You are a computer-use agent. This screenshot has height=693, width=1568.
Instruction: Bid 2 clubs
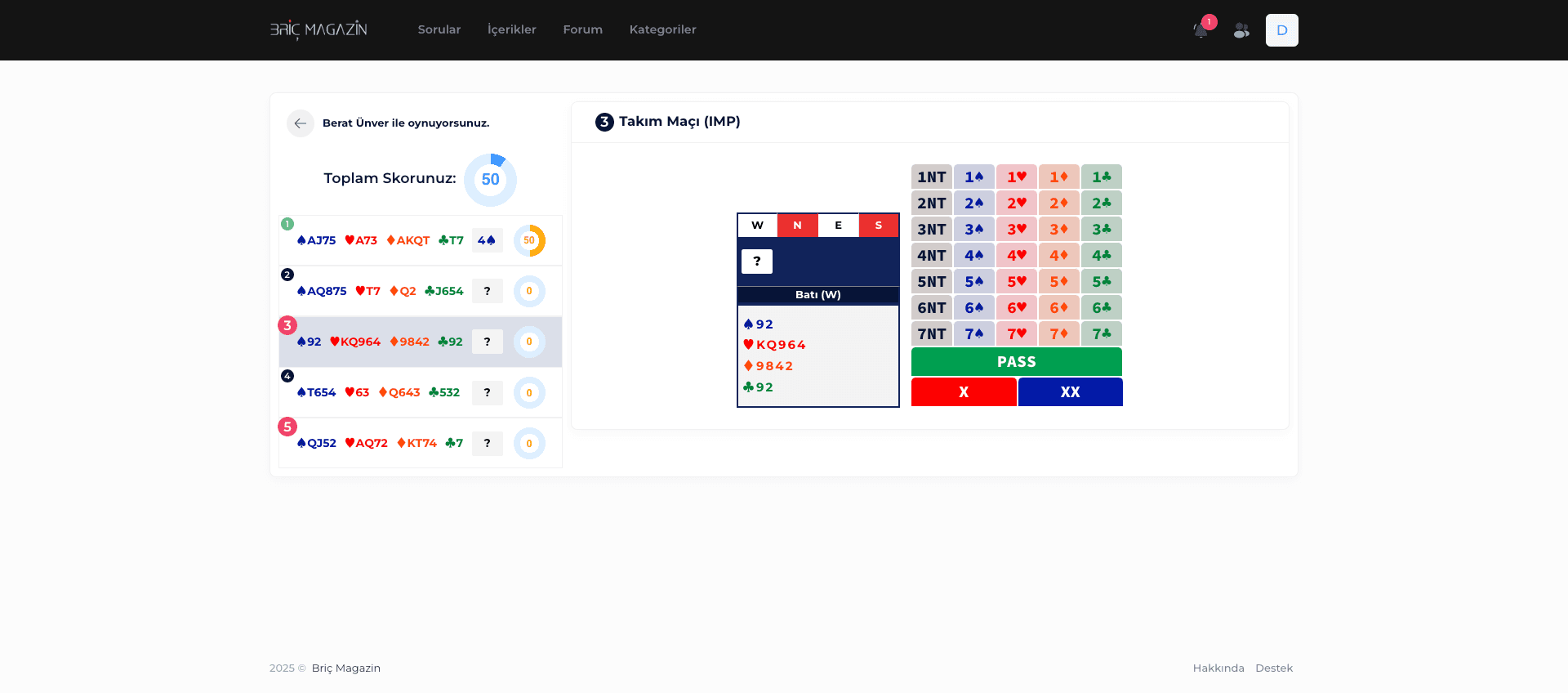pyautogui.click(x=1102, y=203)
